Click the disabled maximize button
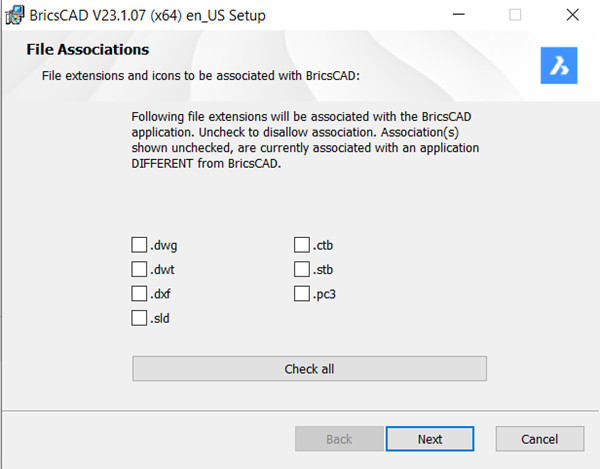 click(x=515, y=16)
